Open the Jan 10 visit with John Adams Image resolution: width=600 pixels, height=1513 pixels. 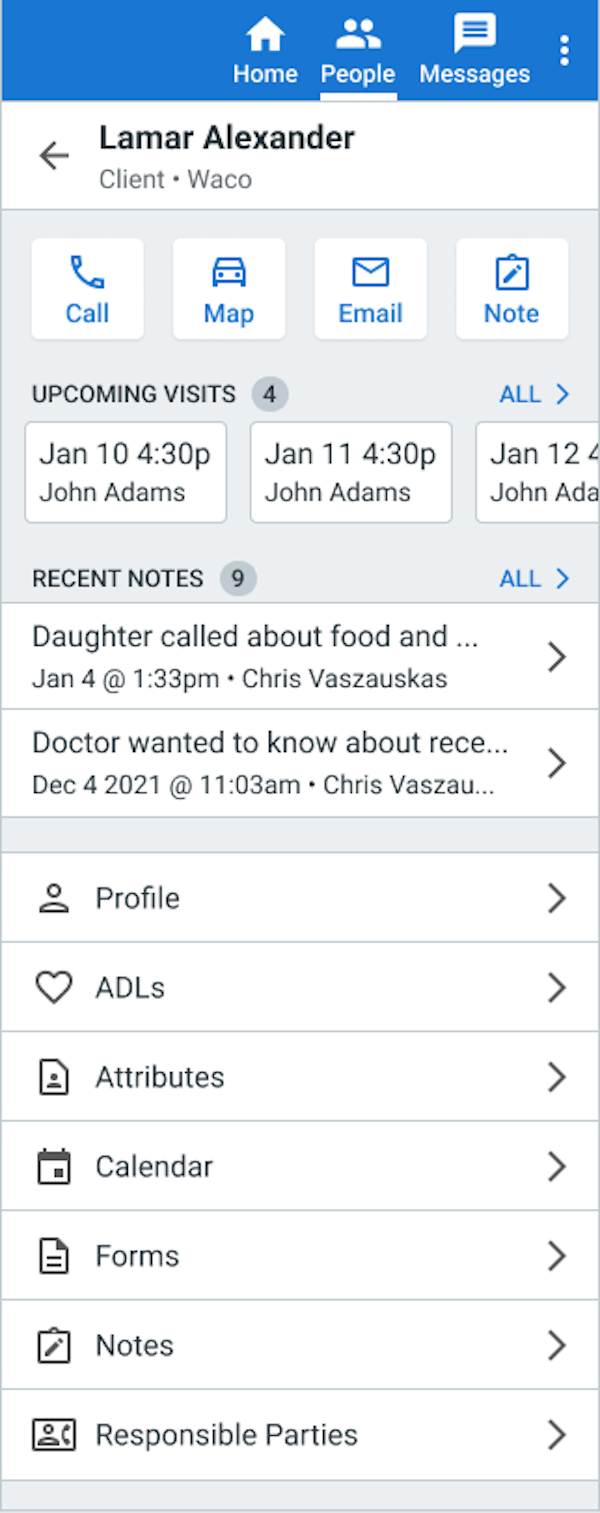point(125,471)
